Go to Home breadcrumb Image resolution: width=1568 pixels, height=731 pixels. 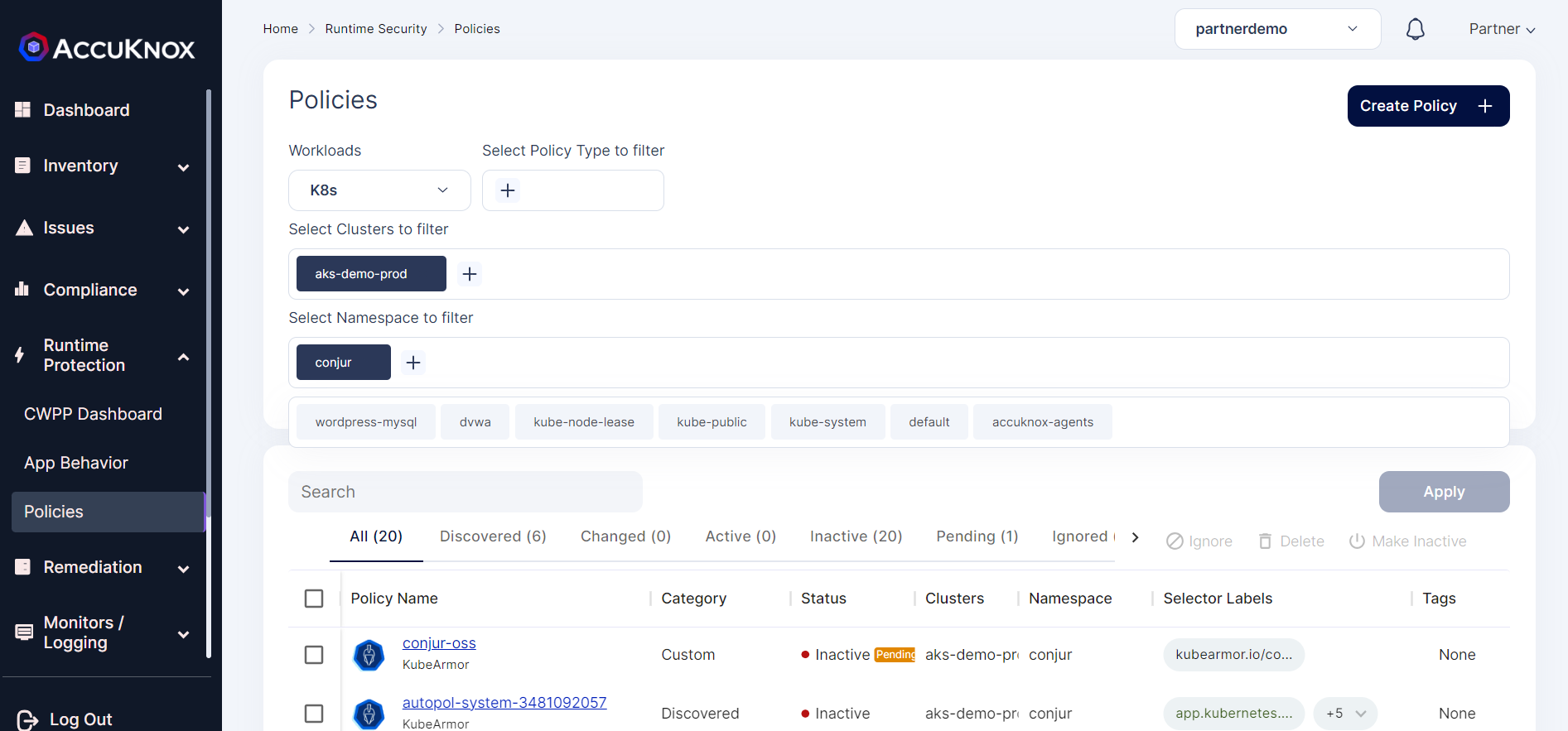click(281, 29)
